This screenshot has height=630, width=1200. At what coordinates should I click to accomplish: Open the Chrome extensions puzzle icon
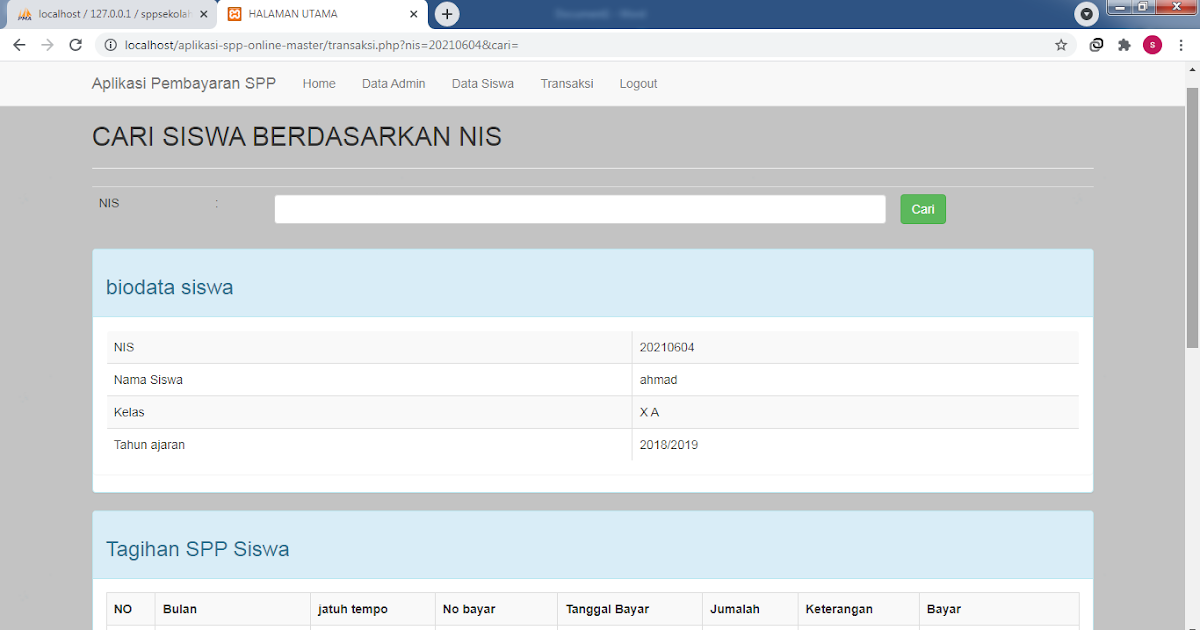point(1125,45)
